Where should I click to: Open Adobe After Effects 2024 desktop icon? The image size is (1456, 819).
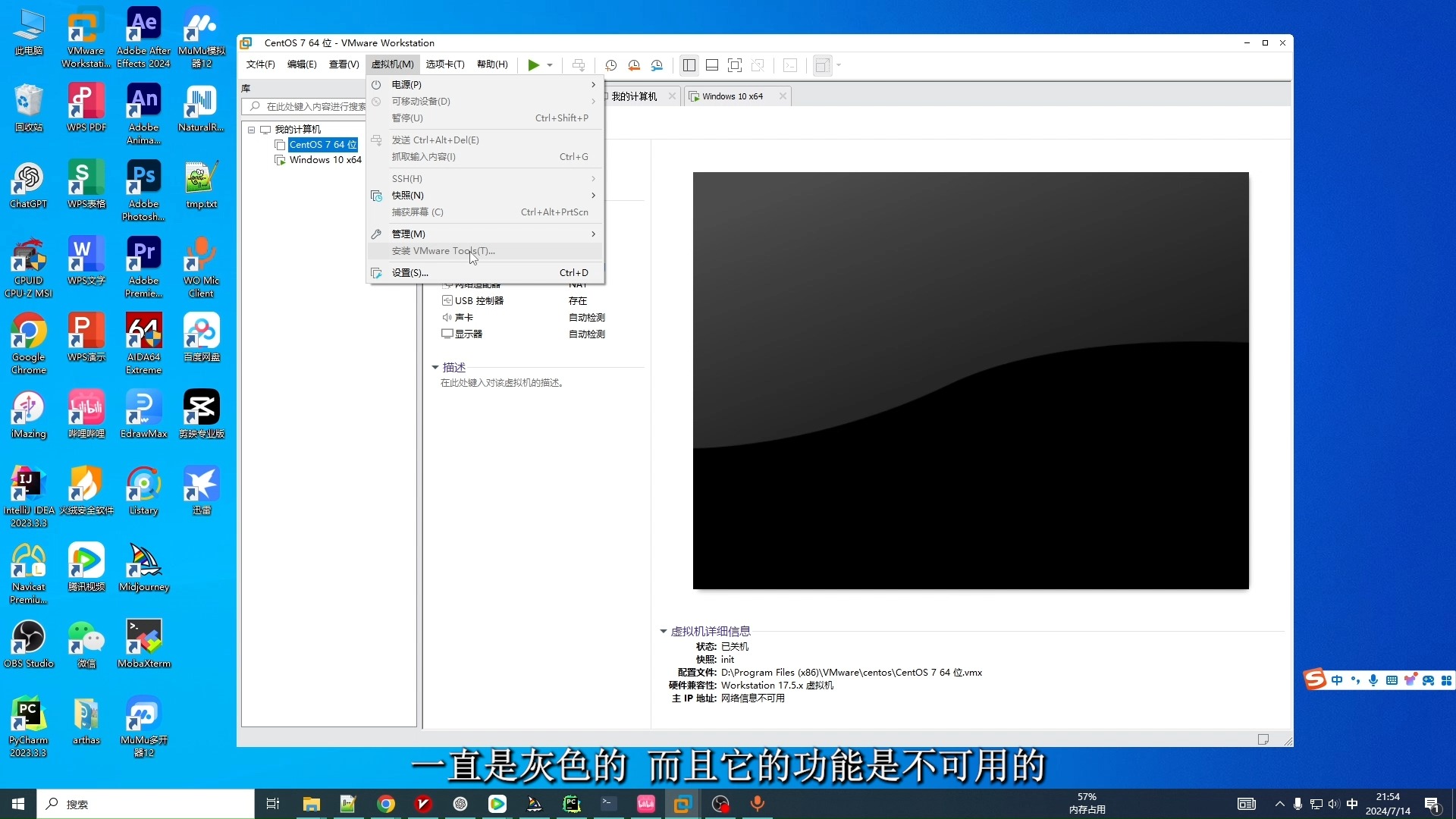click(x=143, y=38)
